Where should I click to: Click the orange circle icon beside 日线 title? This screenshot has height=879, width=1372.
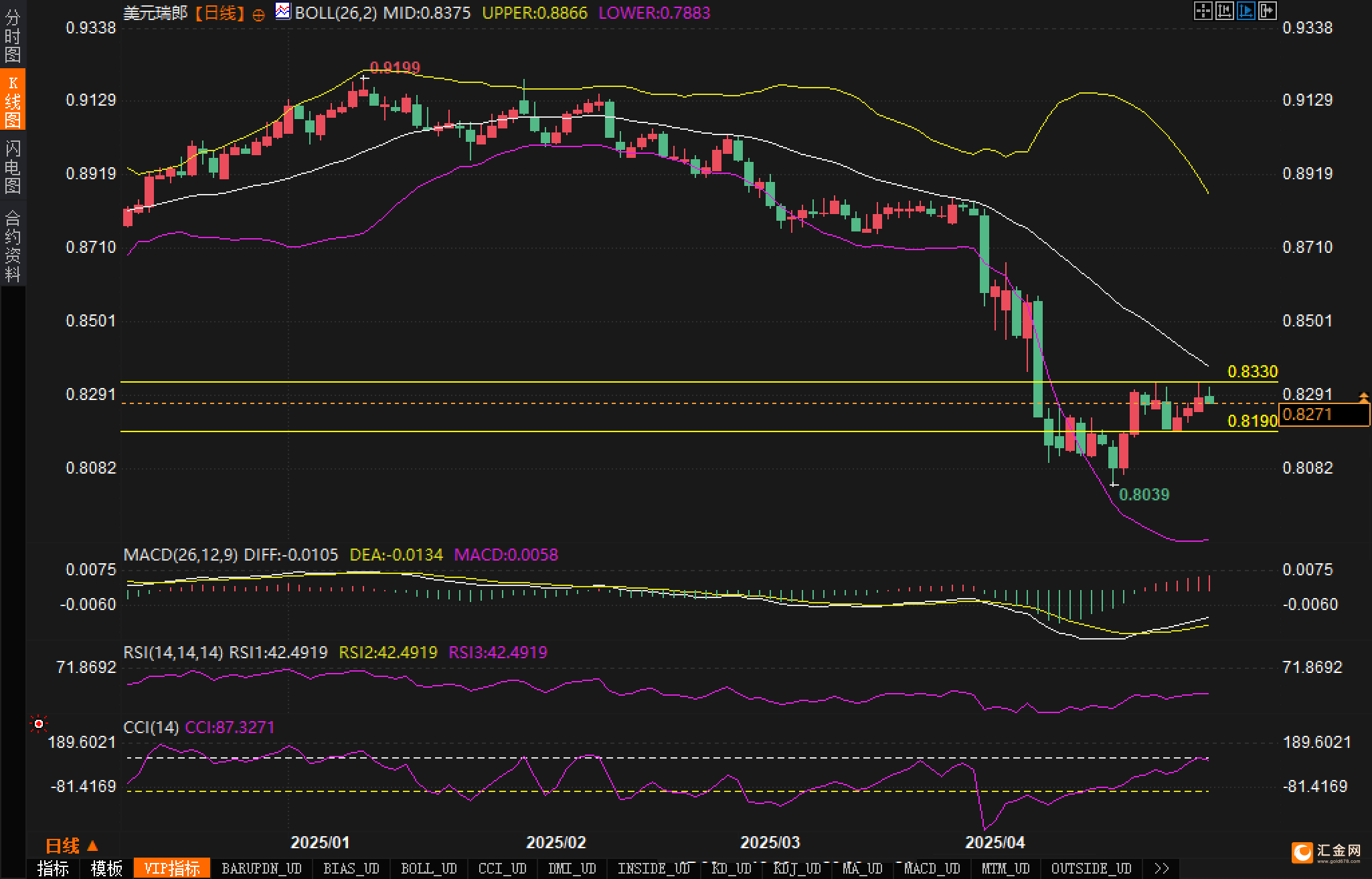coord(258,15)
